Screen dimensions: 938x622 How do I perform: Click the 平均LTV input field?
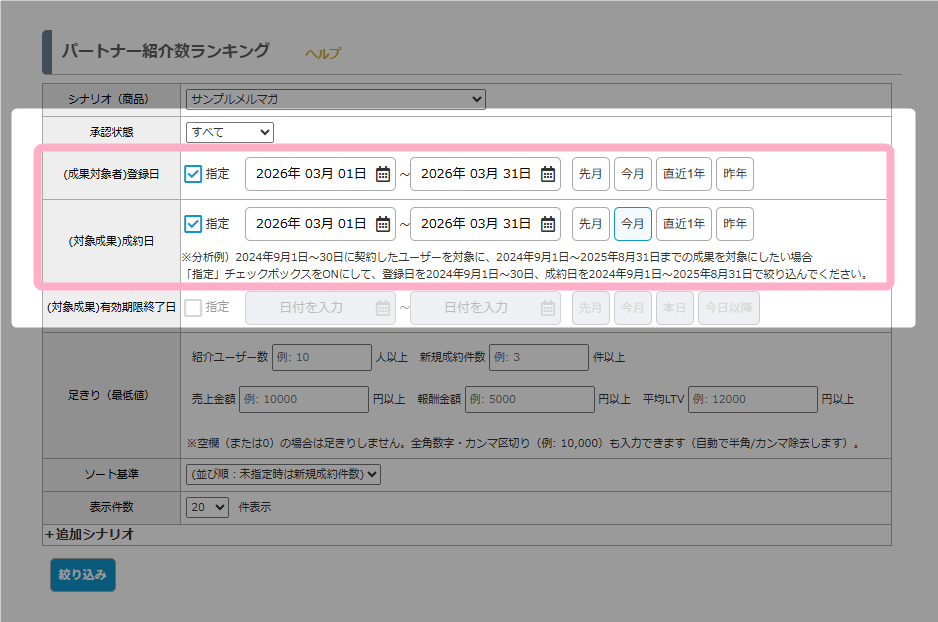pos(751,399)
